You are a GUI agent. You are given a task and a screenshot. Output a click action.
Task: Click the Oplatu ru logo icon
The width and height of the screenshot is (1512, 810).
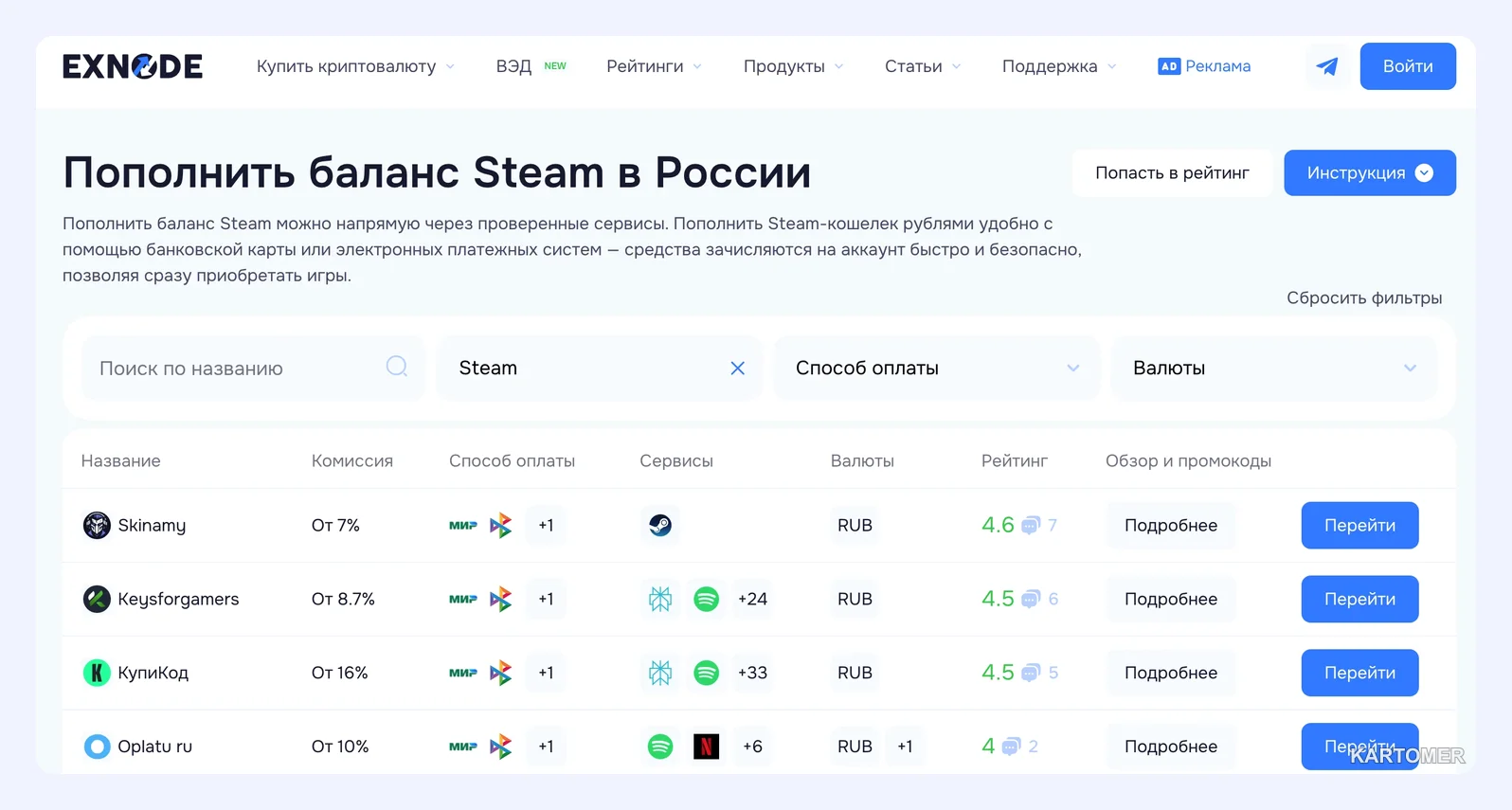[97, 747]
